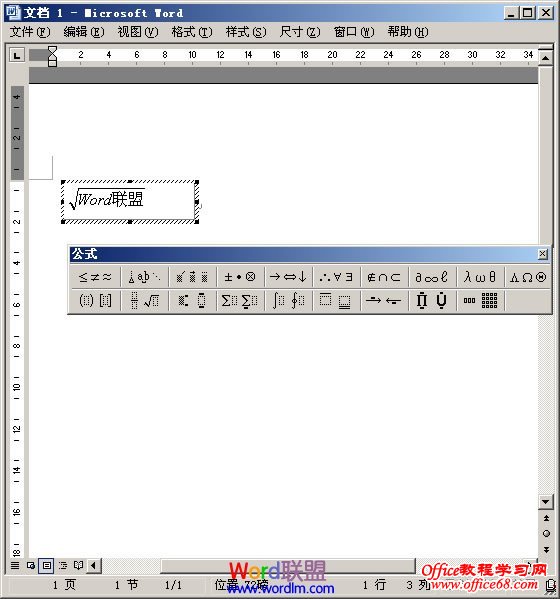Open the overbar and underbar templates
Image resolution: width=560 pixels, height=599 pixels.
(x=336, y=301)
